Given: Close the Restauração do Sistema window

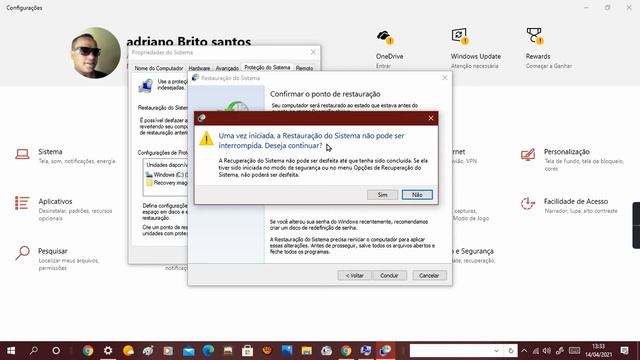Looking at the screenshot, I should [x=444, y=78].
